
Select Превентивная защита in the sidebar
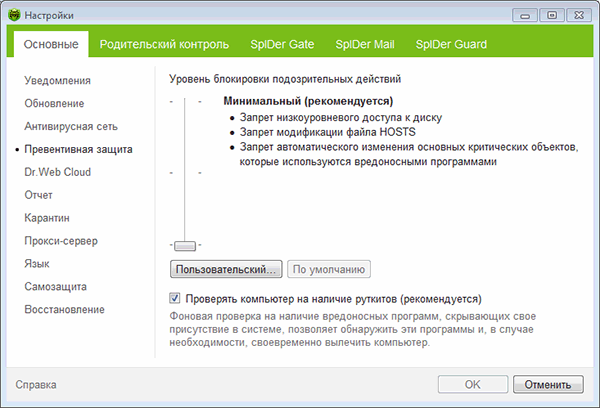pos(78,149)
